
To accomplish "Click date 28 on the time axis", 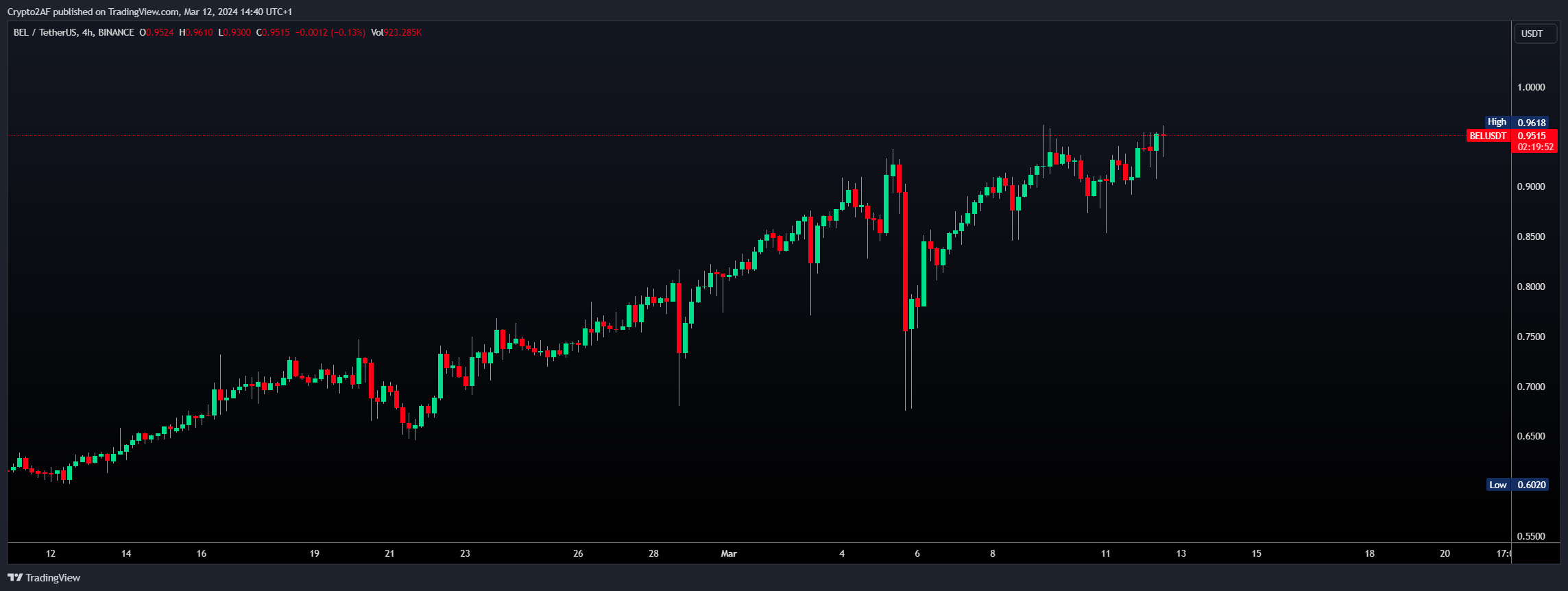I will point(653,553).
